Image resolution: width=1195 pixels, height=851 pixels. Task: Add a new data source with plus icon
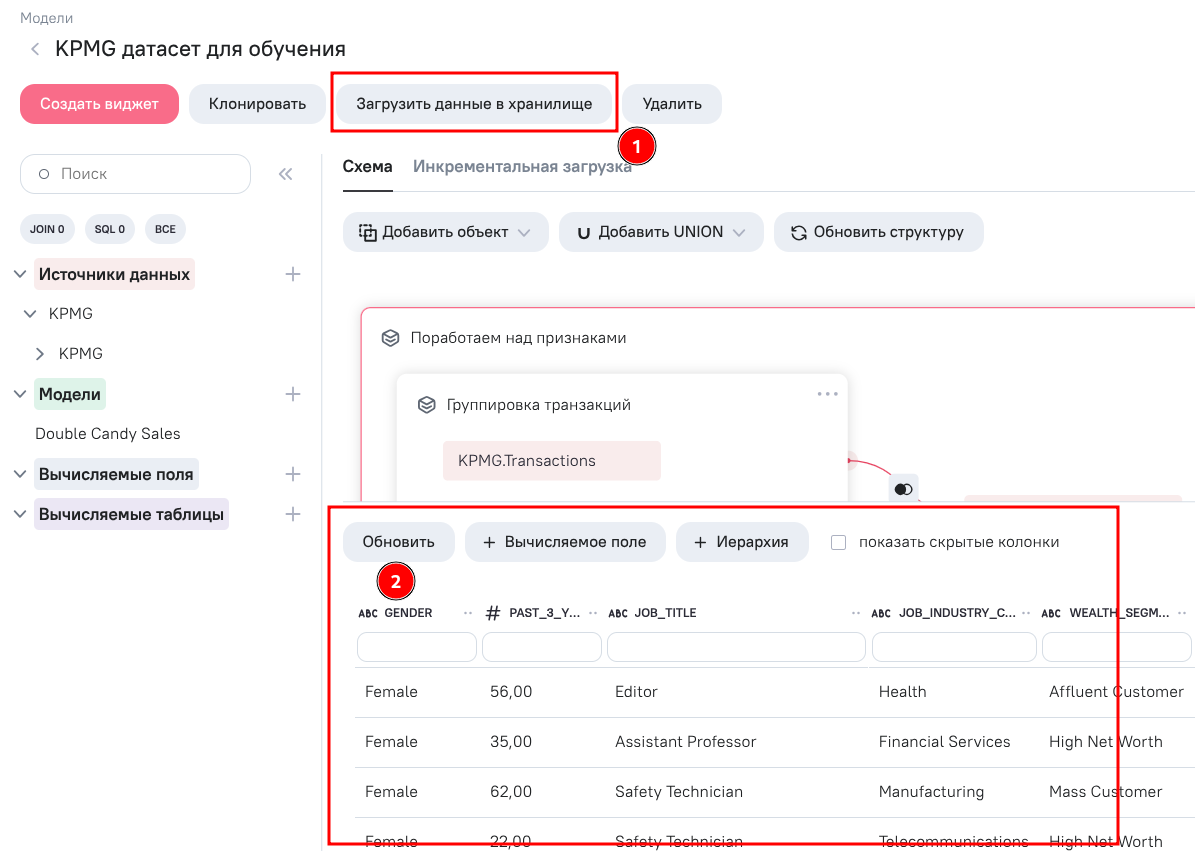coord(293,274)
